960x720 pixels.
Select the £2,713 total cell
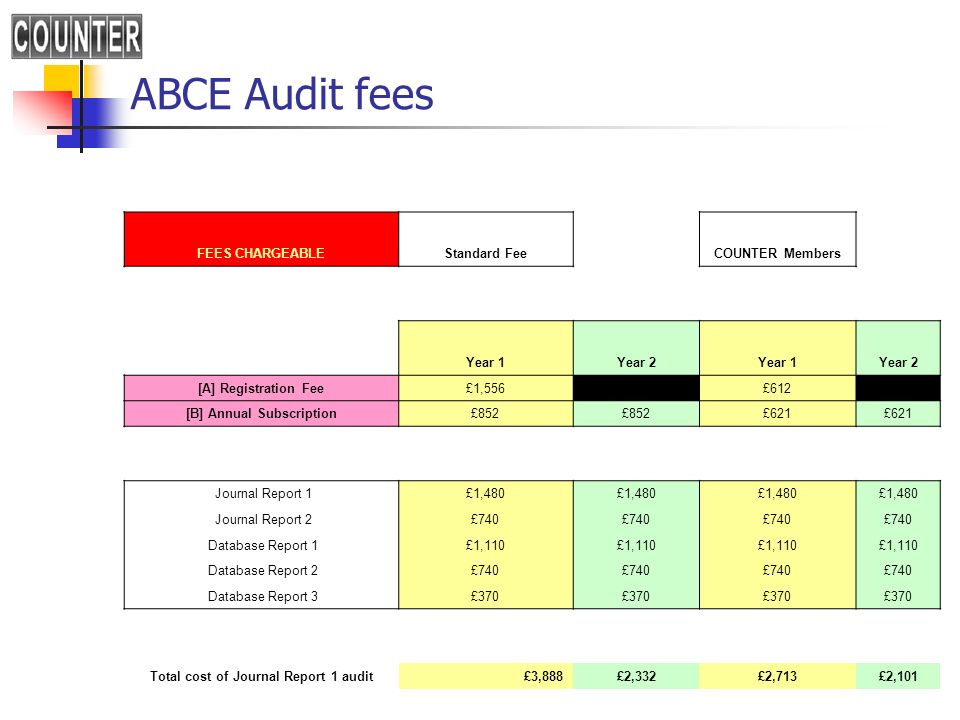778,677
